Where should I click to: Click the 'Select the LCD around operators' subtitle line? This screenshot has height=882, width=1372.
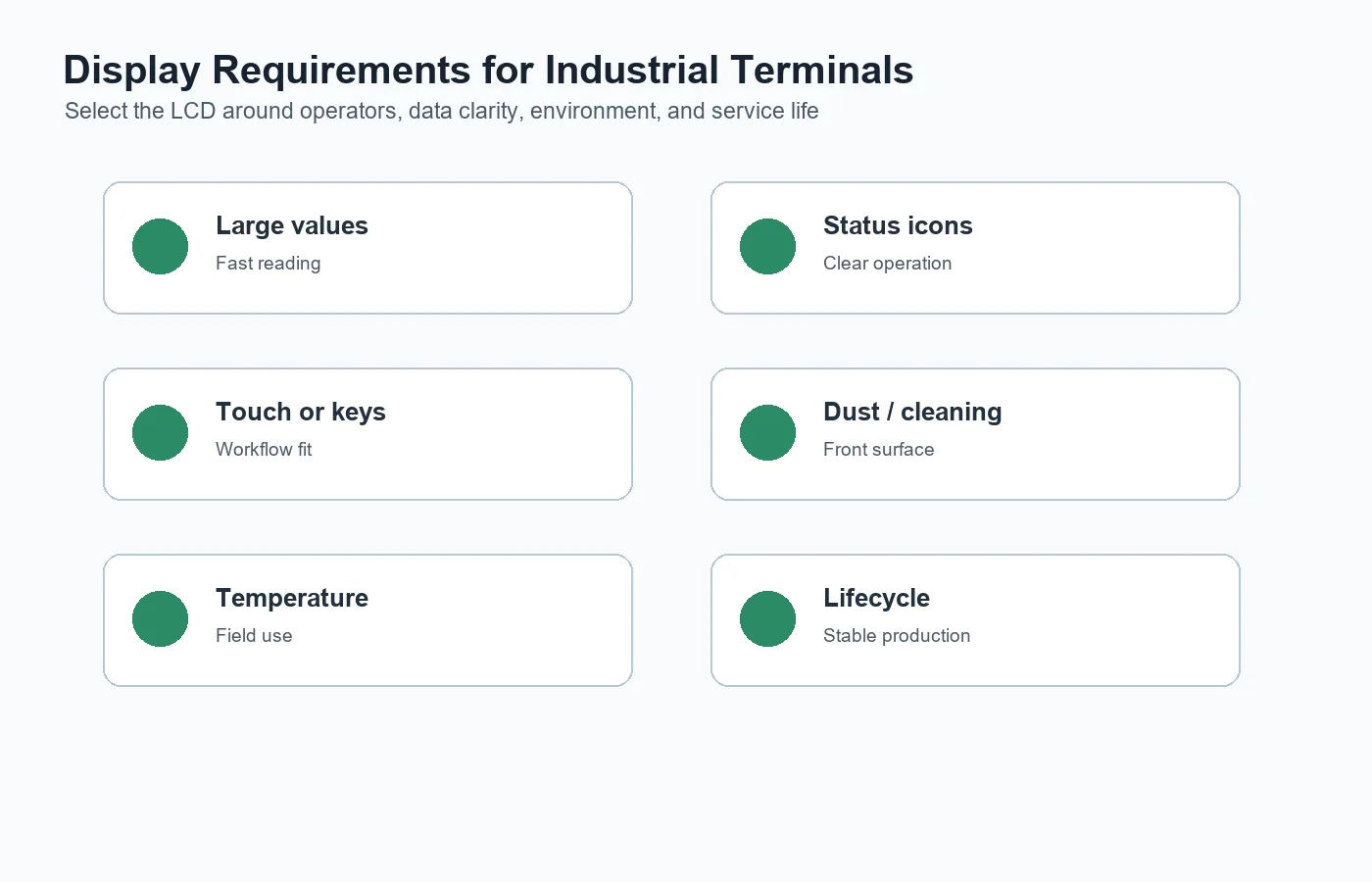click(x=441, y=111)
